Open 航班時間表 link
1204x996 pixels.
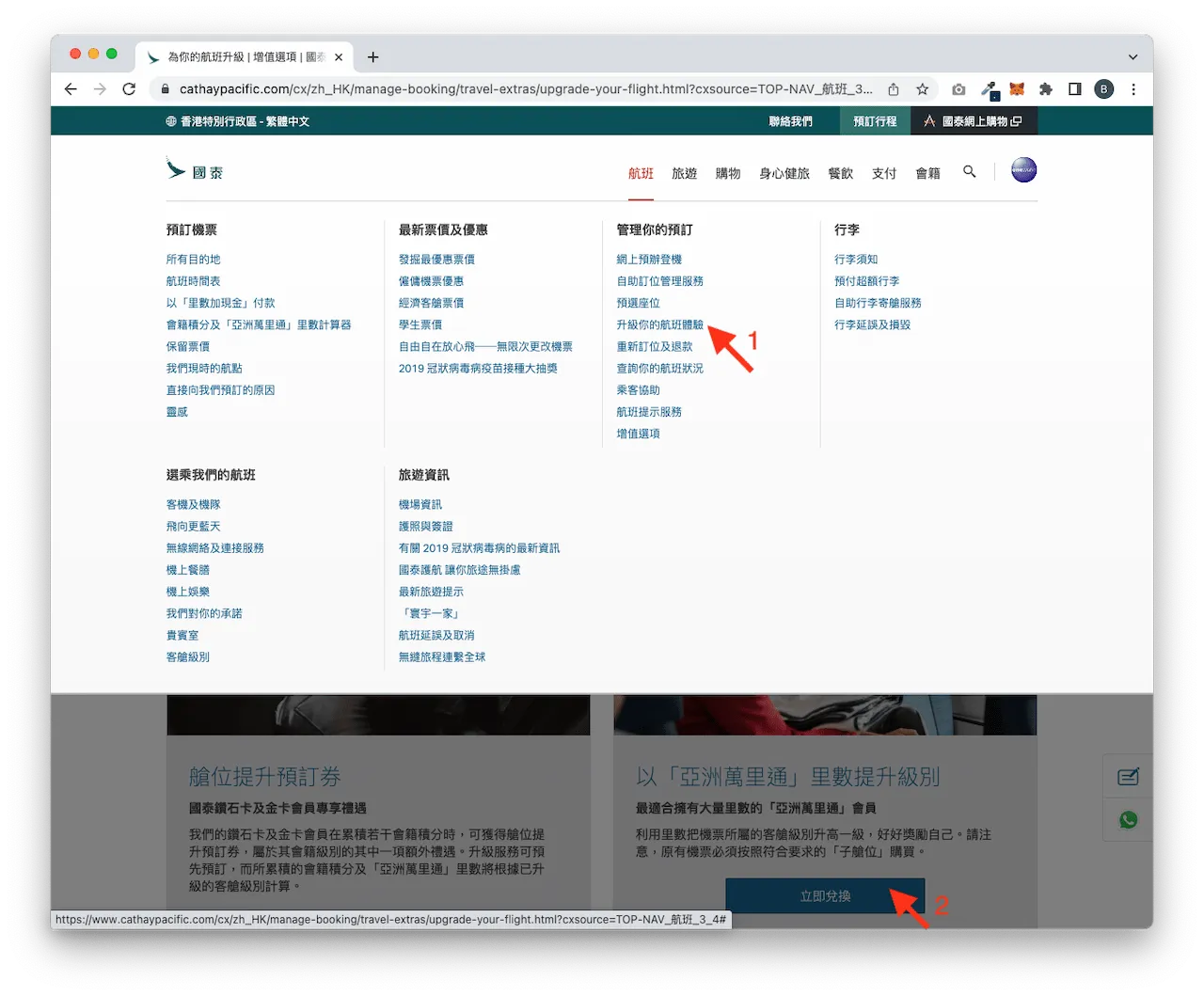point(193,281)
